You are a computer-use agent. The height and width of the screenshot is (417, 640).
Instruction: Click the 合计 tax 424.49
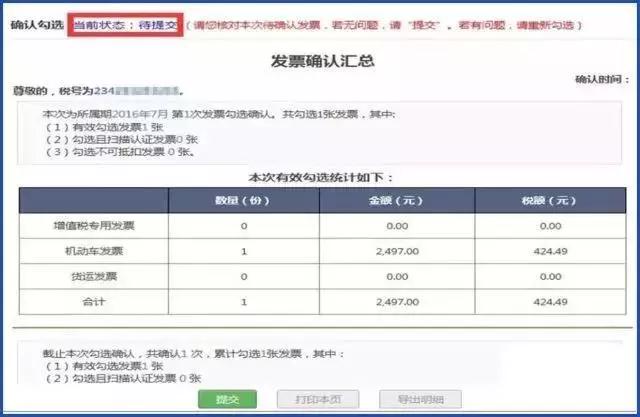pos(551,302)
